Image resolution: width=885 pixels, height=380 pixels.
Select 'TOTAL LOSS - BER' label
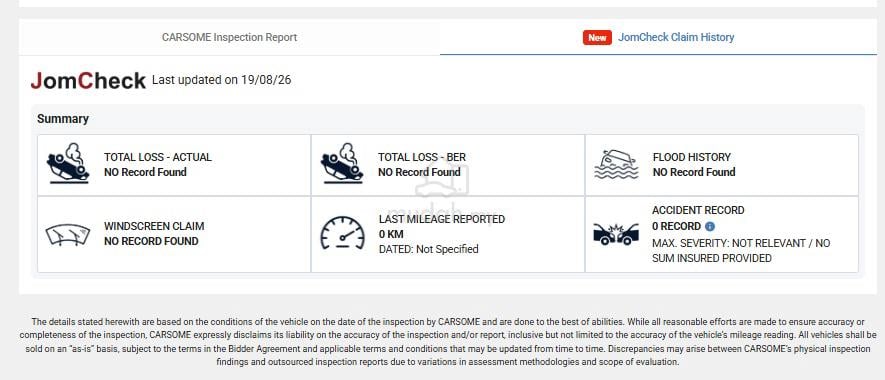[422, 157]
